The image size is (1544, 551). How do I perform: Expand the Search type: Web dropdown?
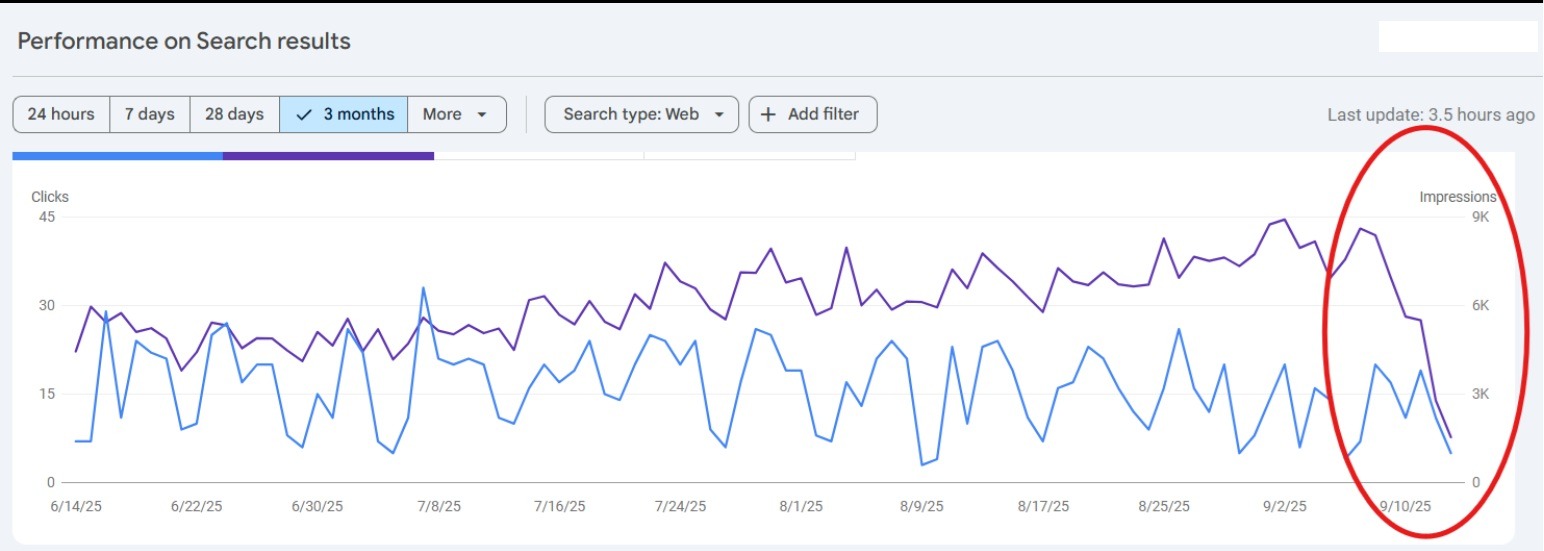(641, 114)
